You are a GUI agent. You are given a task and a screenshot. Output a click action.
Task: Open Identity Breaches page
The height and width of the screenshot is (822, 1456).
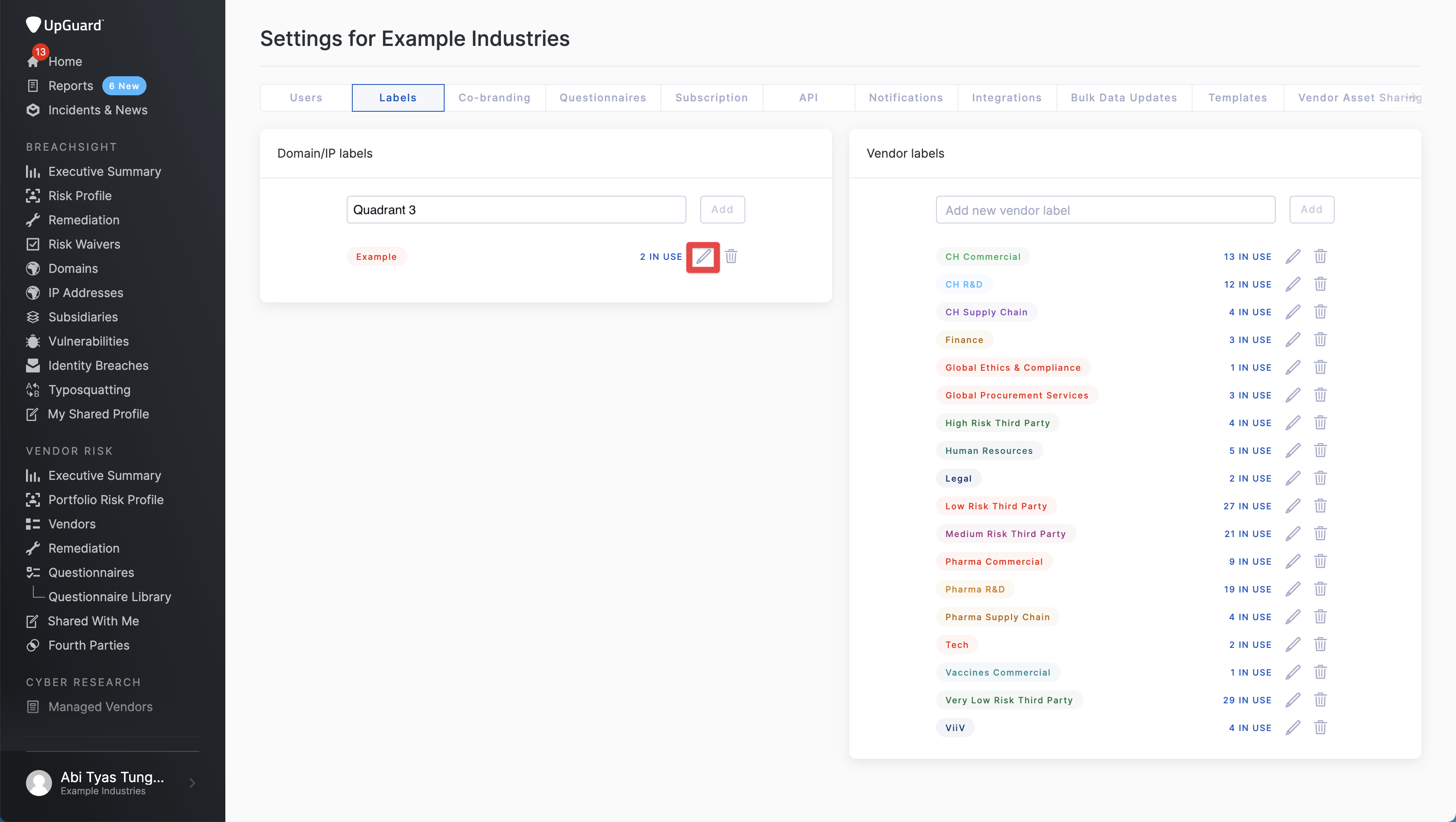tap(98, 366)
